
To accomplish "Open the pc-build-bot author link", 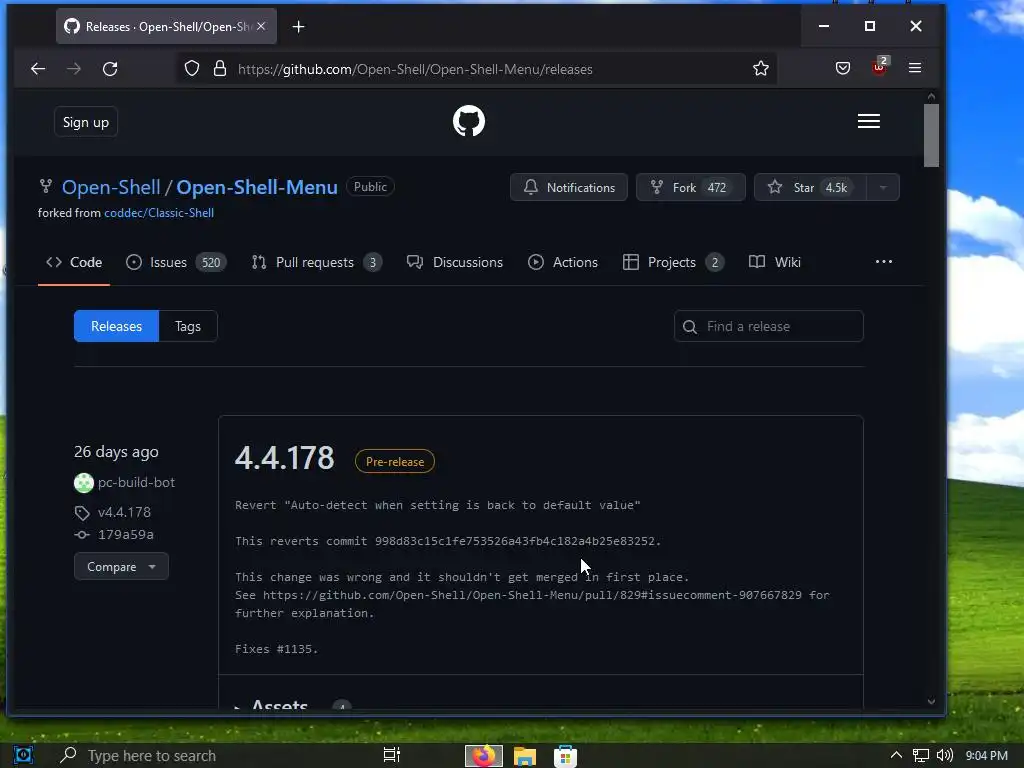I will [136, 483].
